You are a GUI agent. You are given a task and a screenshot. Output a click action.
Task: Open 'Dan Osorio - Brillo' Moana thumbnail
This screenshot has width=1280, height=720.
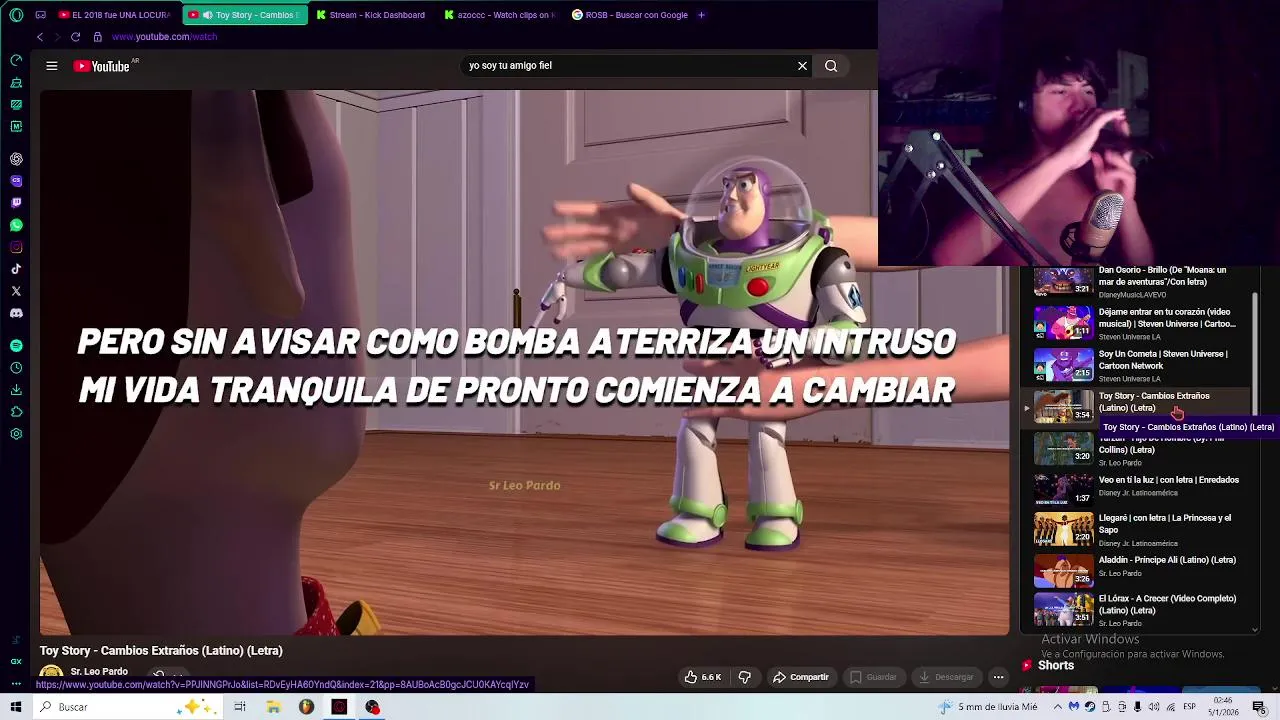pos(1063,281)
